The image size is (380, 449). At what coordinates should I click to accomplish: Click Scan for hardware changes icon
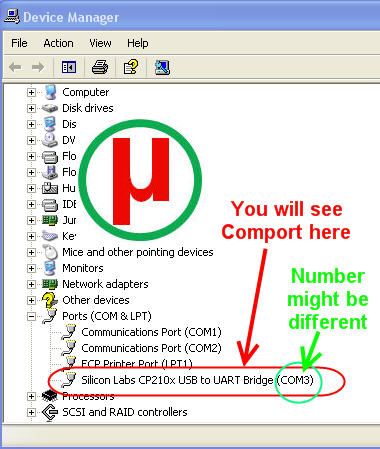(x=162, y=67)
